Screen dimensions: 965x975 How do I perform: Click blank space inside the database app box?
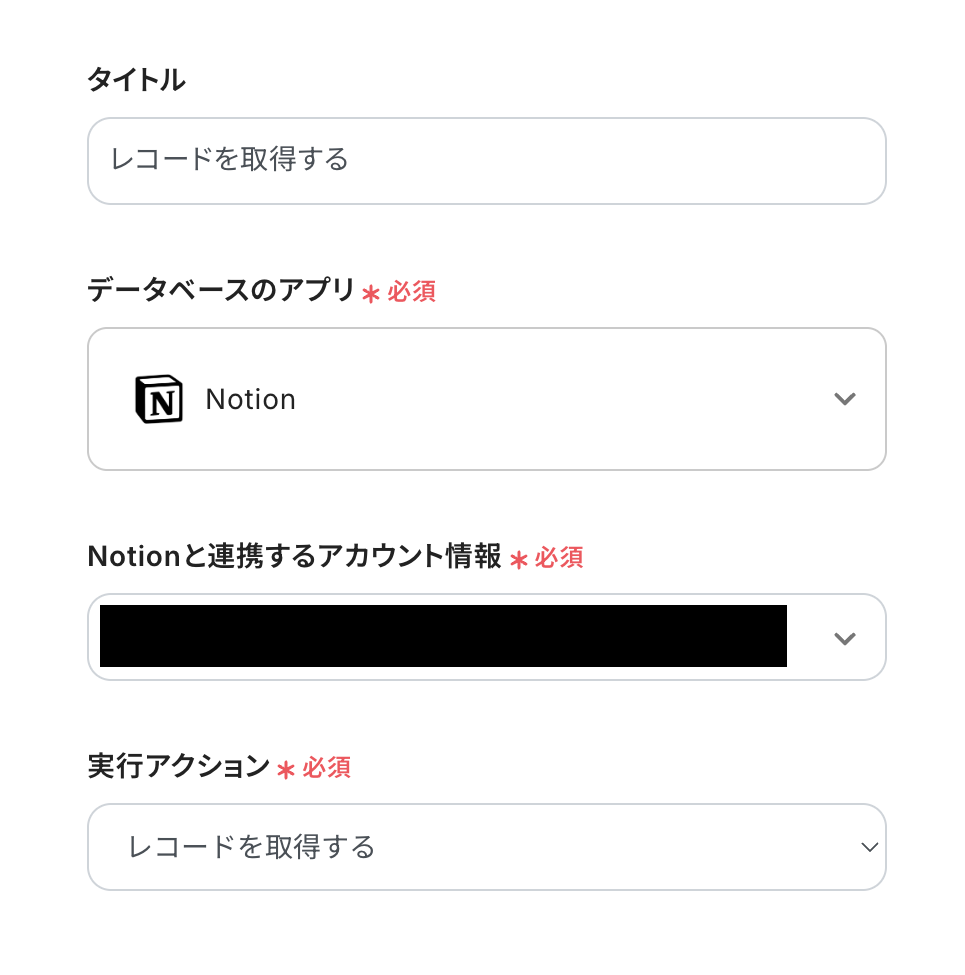point(560,400)
